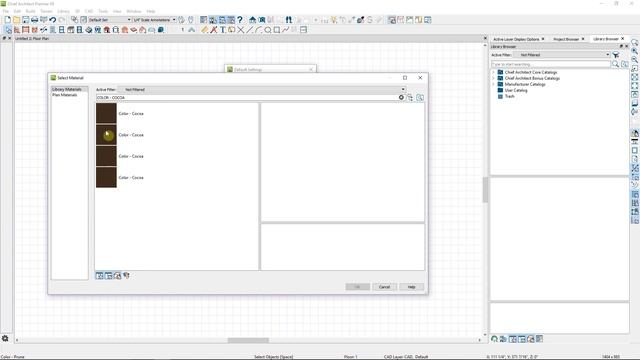The image size is (640, 360).
Task: Click the filter funnel icon in Library Browser
Action: [x=616, y=55]
